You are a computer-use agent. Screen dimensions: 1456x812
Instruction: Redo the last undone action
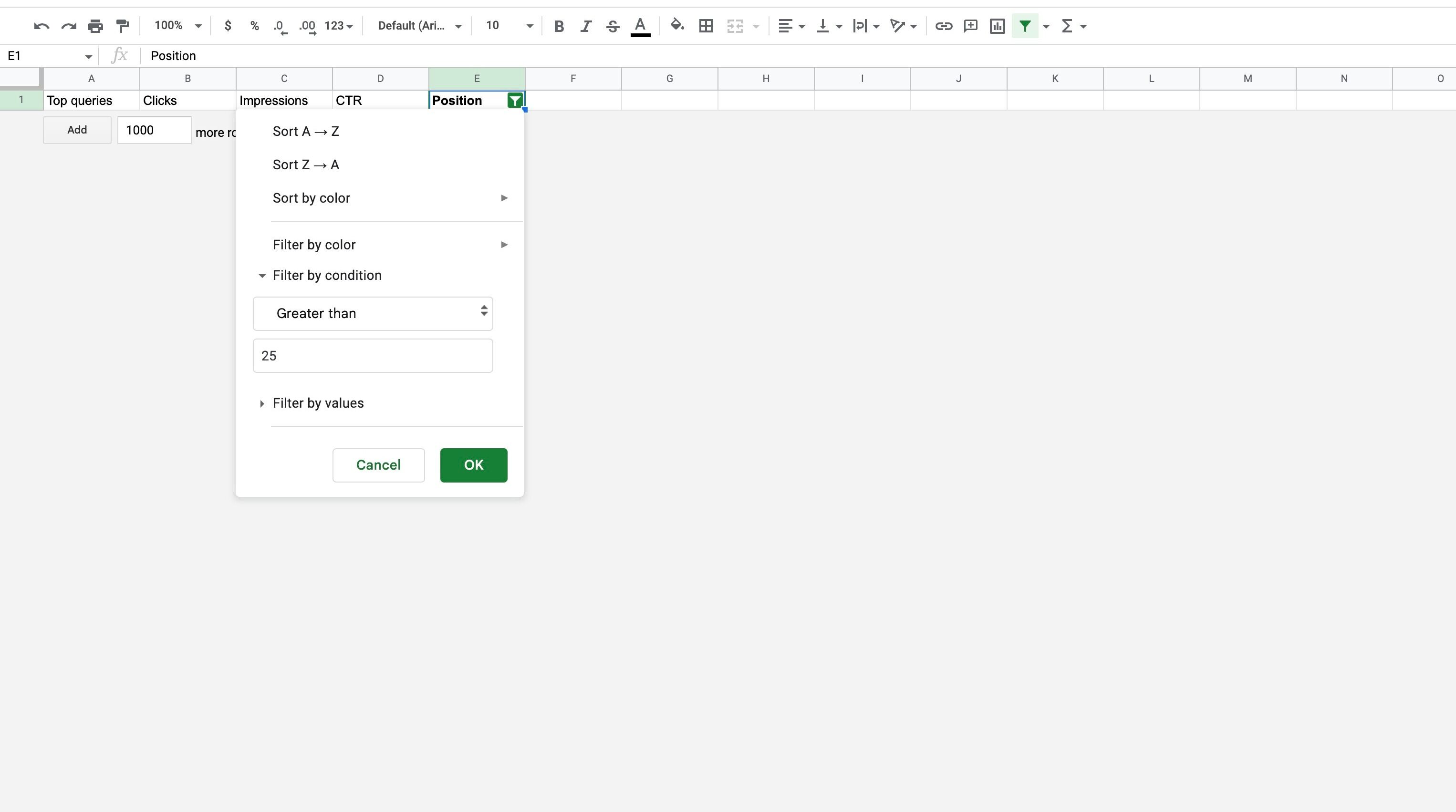point(68,26)
